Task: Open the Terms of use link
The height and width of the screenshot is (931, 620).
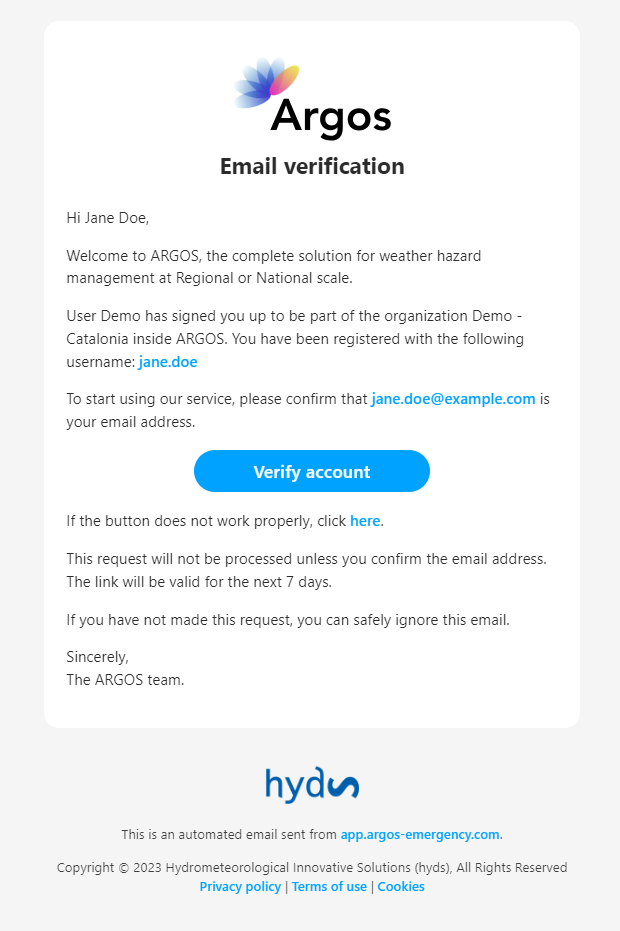Action: click(329, 886)
